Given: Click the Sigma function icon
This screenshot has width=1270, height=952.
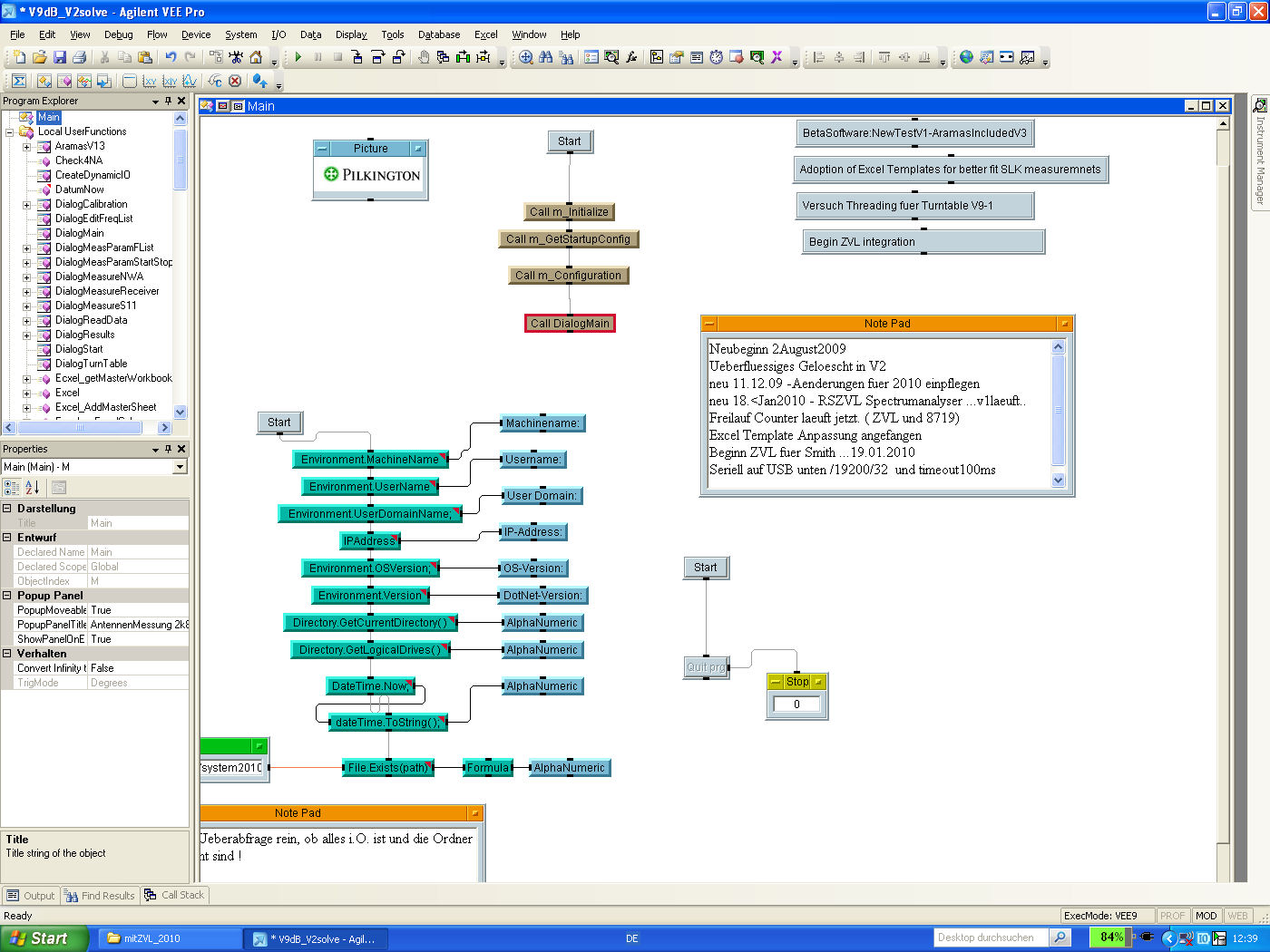Looking at the screenshot, I should click(19, 81).
